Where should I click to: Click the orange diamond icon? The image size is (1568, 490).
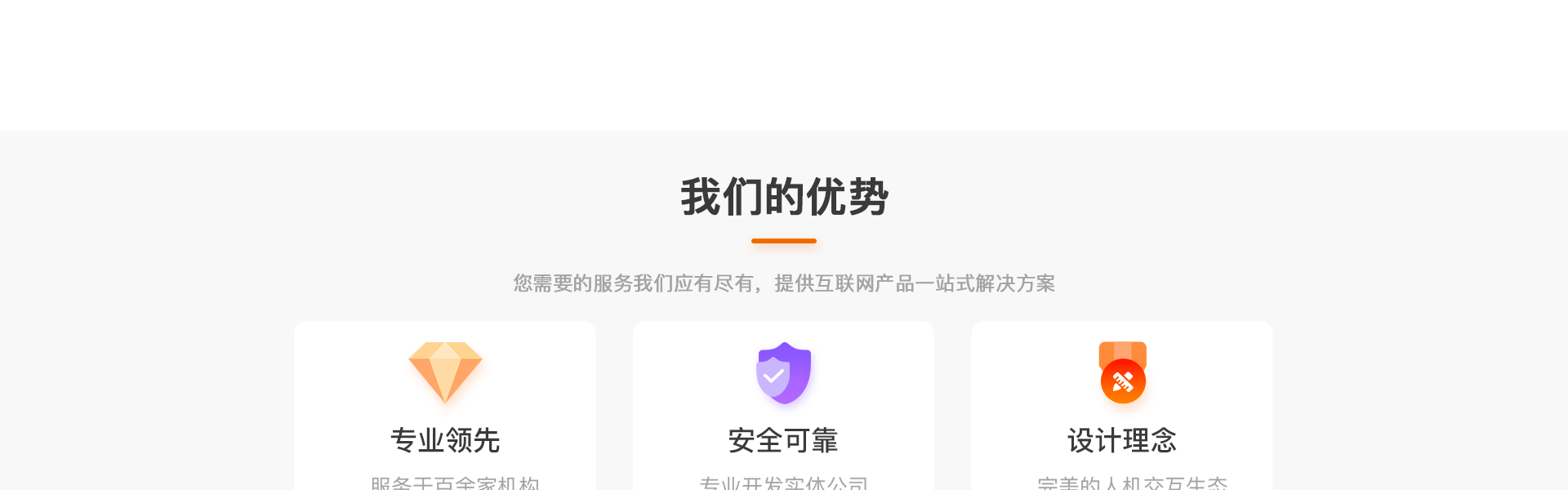[445, 372]
